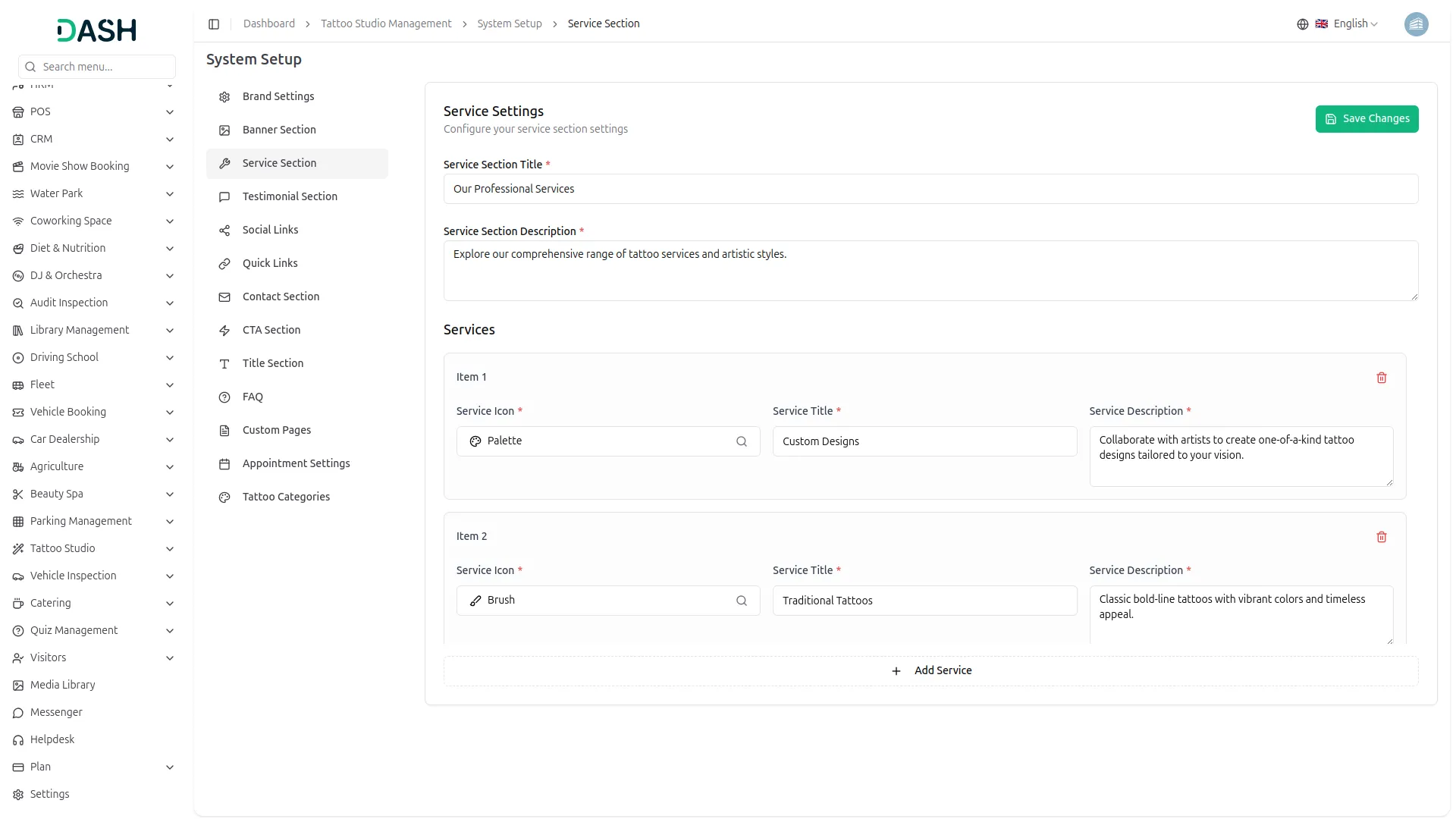Switch to Appointment Settings section
Image resolution: width=1456 pixels, height=819 pixels.
tap(296, 463)
